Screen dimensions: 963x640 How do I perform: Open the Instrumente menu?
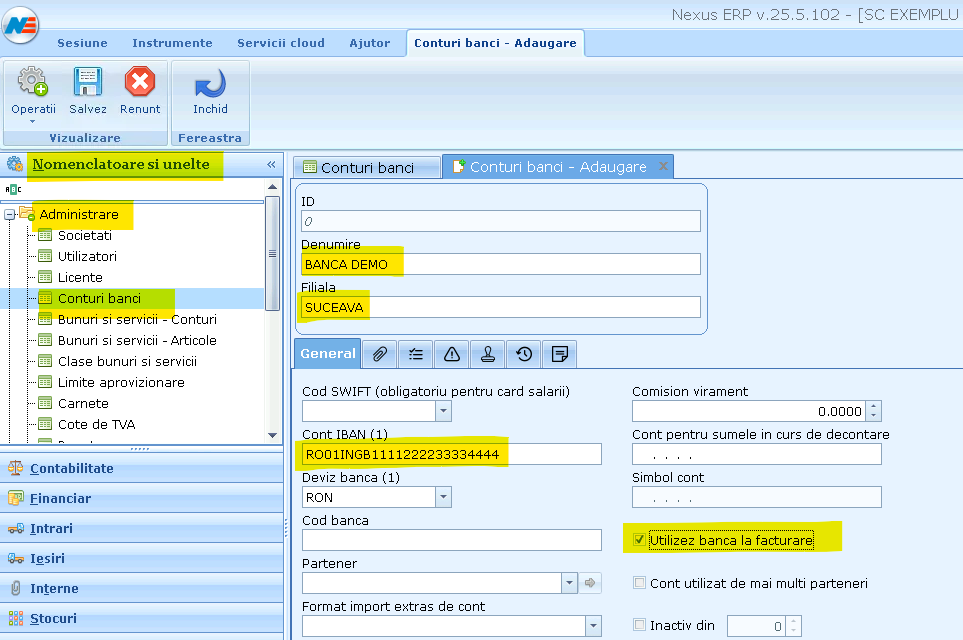pyautogui.click(x=172, y=43)
